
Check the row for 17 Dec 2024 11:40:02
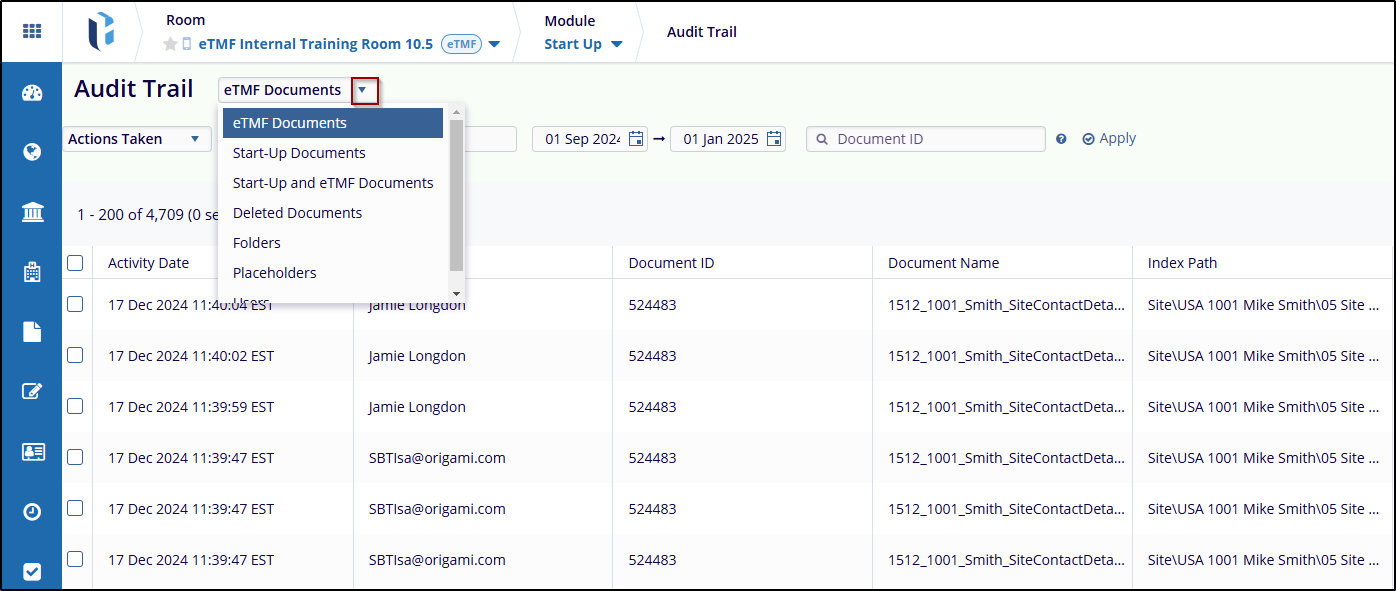pyautogui.click(x=75, y=355)
